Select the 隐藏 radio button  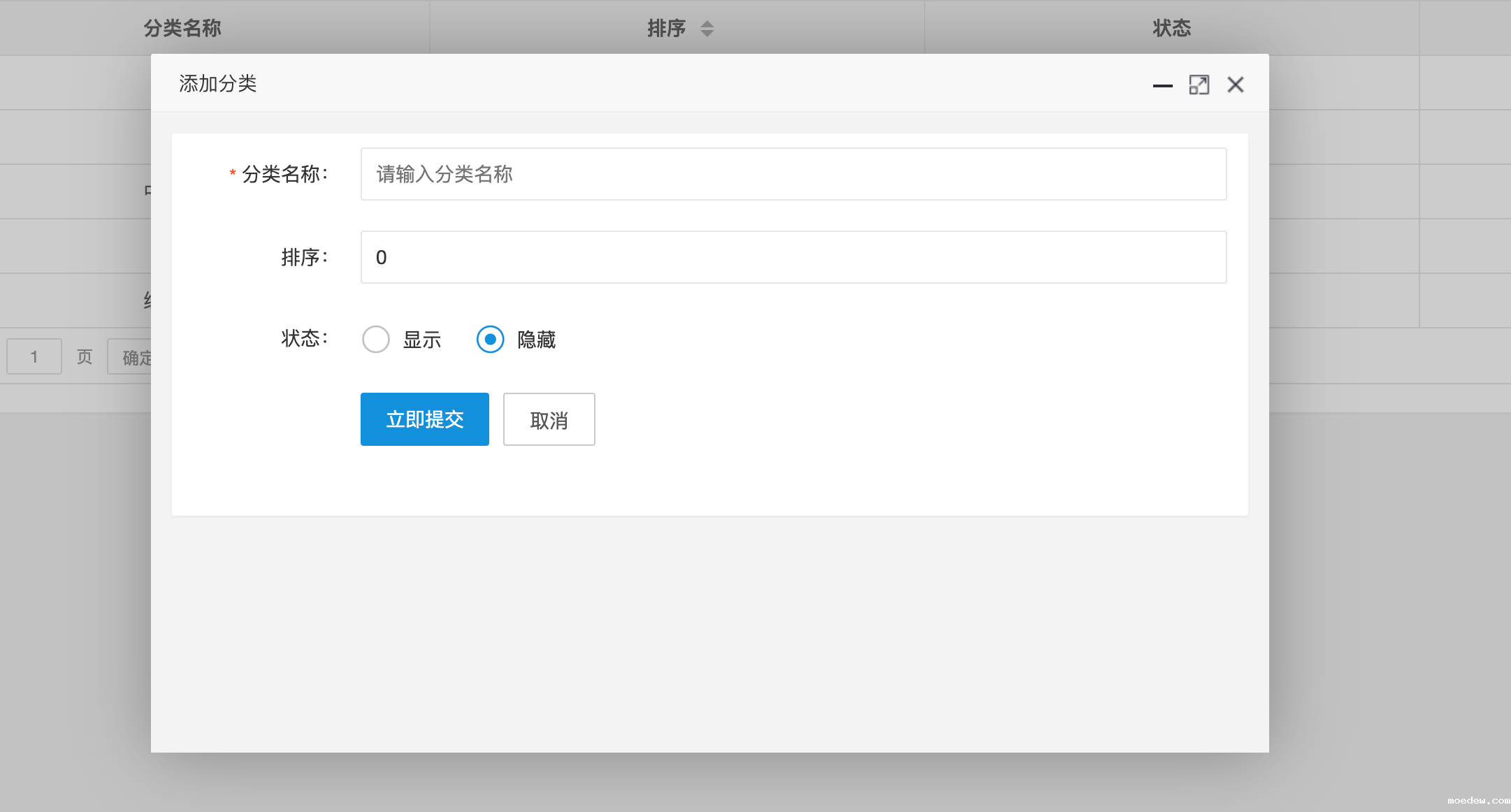point(490,340)
